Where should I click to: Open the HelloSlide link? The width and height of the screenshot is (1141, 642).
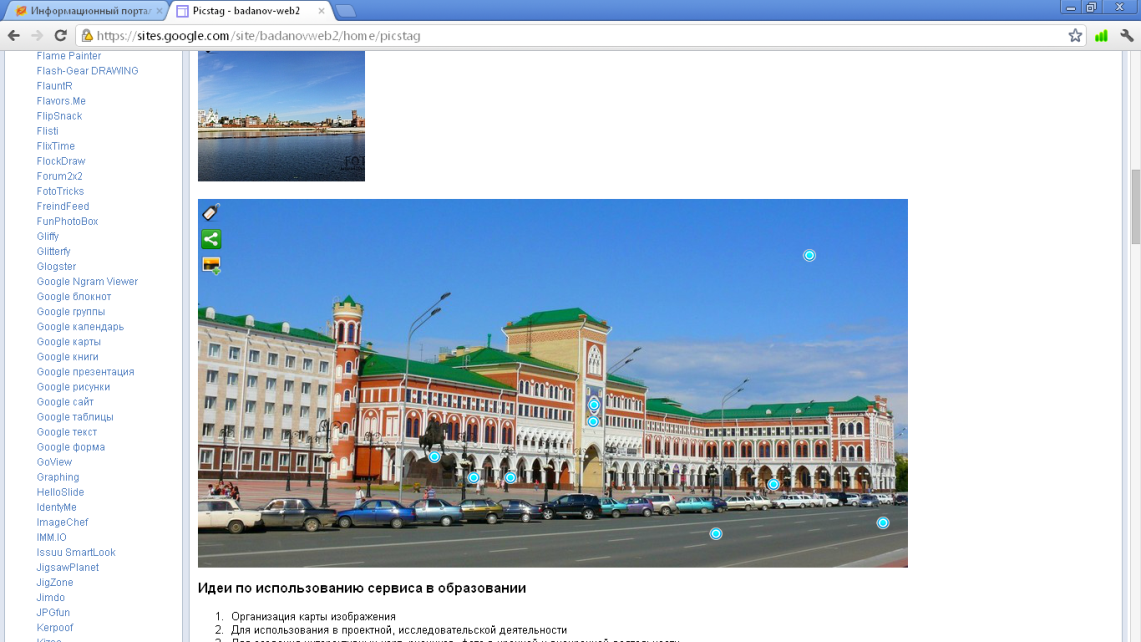60,492
